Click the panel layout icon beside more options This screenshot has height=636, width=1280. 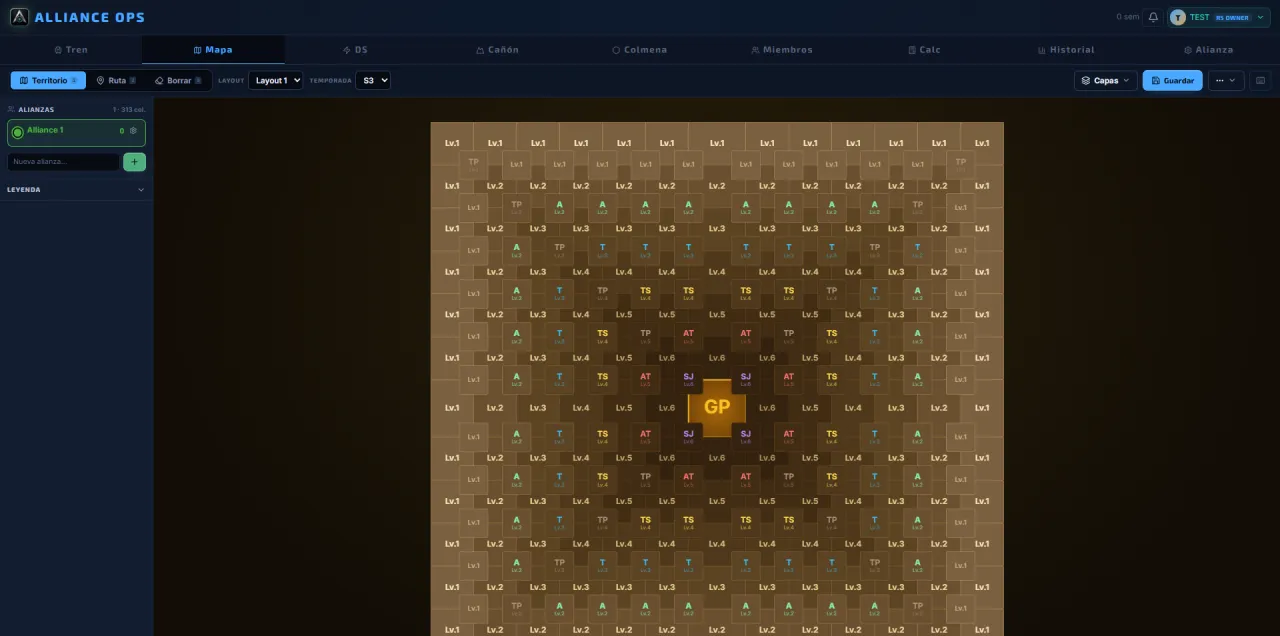click(1260, 80)
